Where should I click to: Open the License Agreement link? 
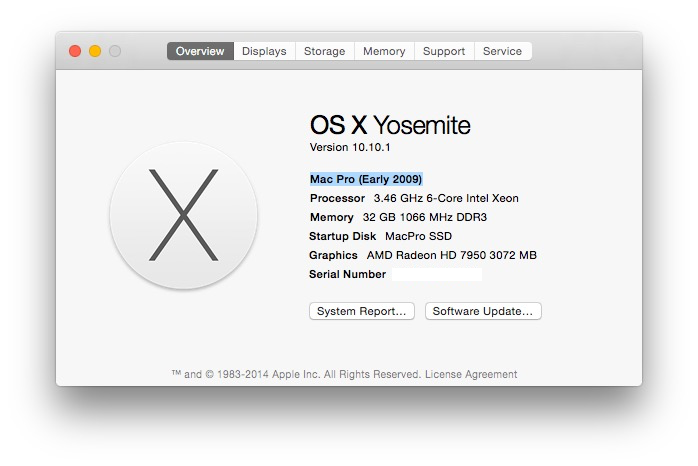(471, 374)
